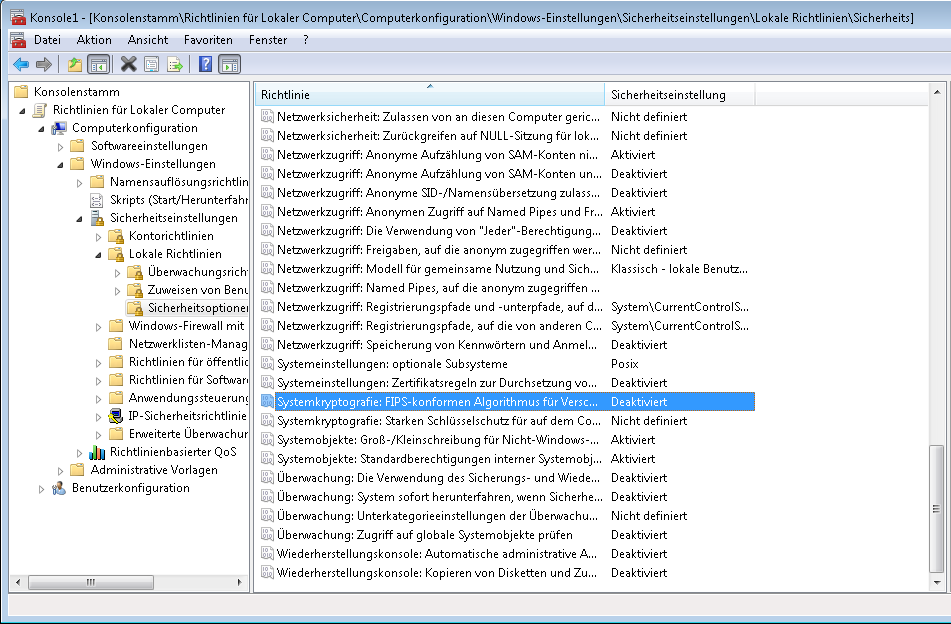
Task: Toggle the console tree show/hide button
Action: (98, 64)
